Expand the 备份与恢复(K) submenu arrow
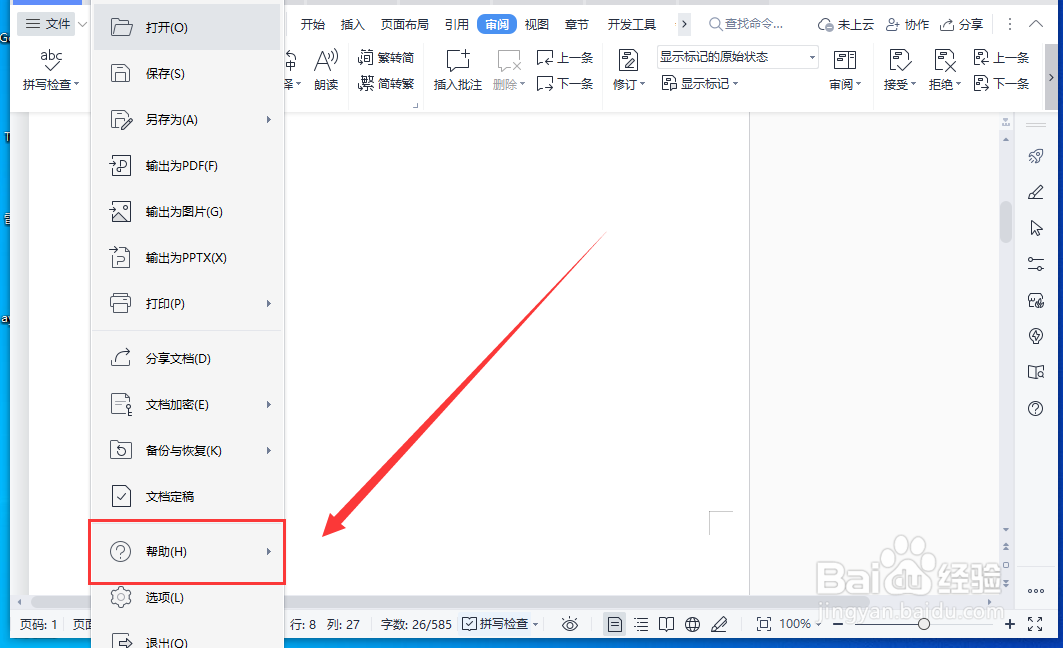 tap(268, 451)
